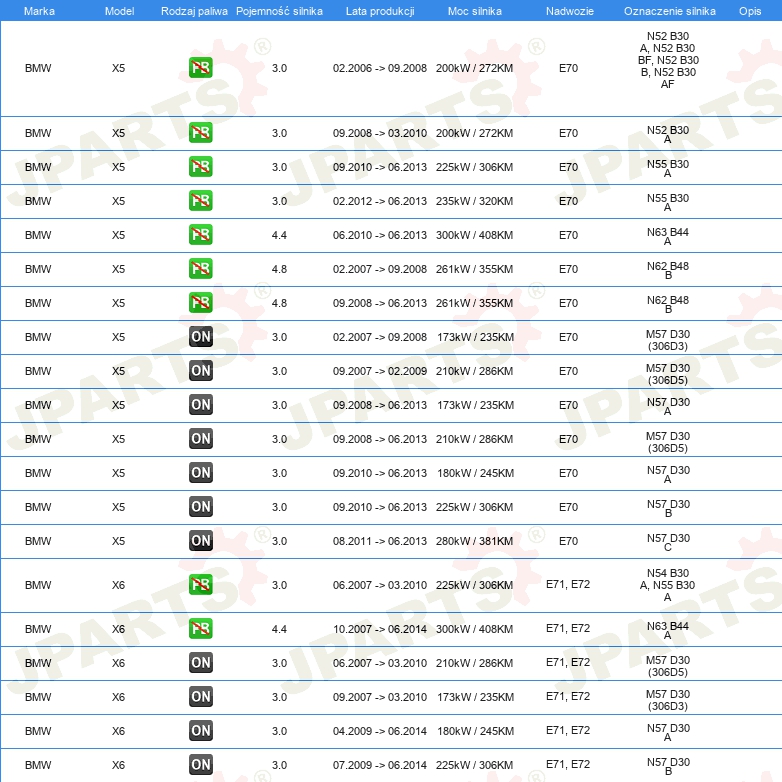
Task: Click E71, E72 in the X6 4.4 row
Action: pos(568,628)
